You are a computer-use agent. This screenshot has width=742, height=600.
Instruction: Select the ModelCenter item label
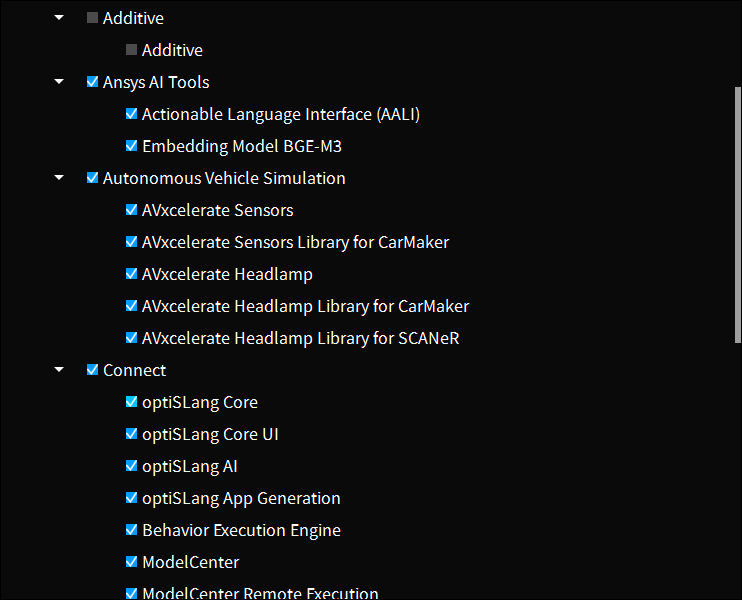(x=190, y=562)
